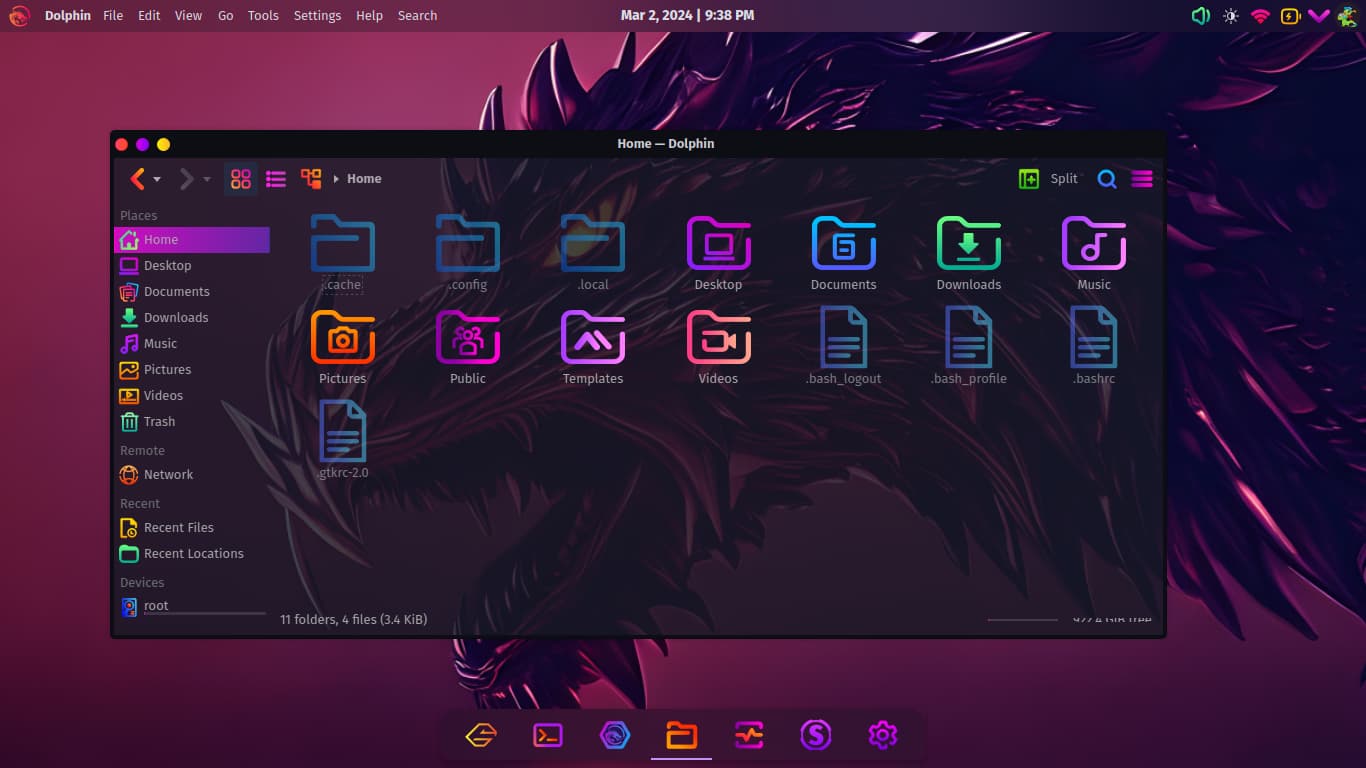Select the Desktop folder icon in file view
This screenshot has height=768, width=1366.
(x=718, y=243)
